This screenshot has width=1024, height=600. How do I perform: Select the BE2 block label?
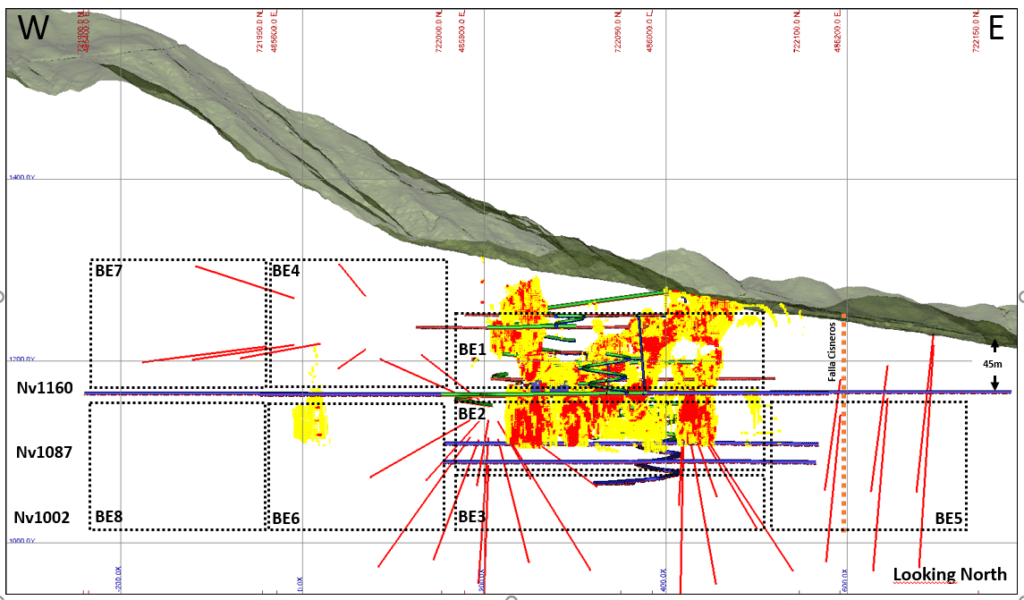pyautogui.click(x=471, y=414)
